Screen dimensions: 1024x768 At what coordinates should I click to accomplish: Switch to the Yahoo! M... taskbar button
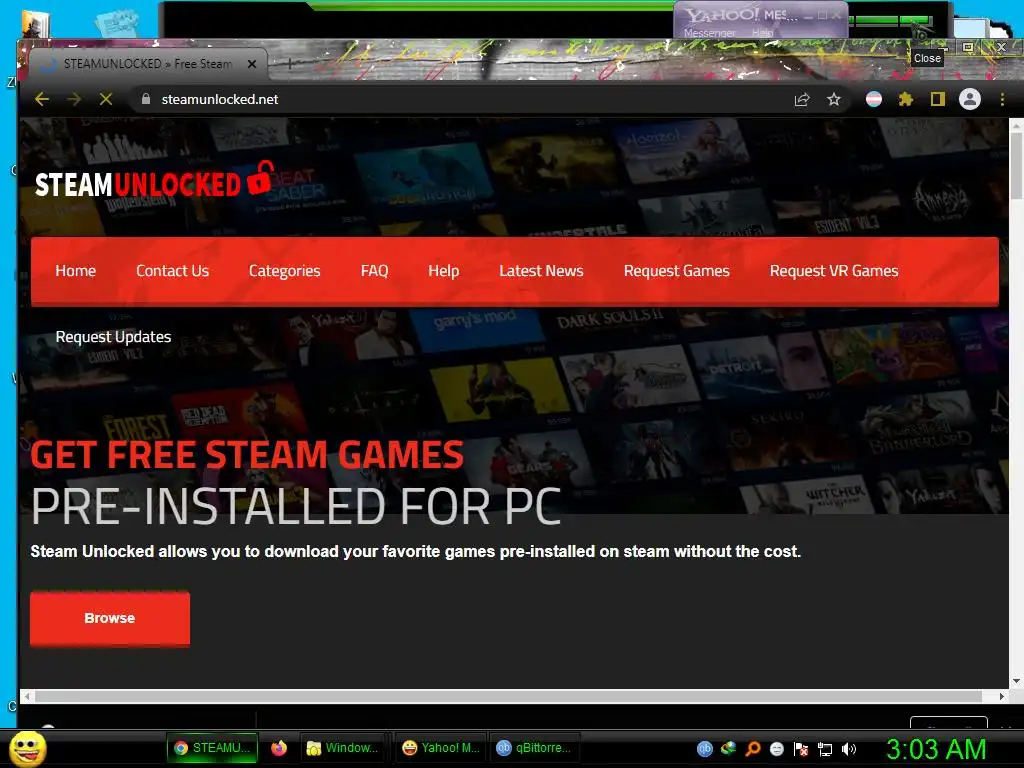click(x=441, y=748)
